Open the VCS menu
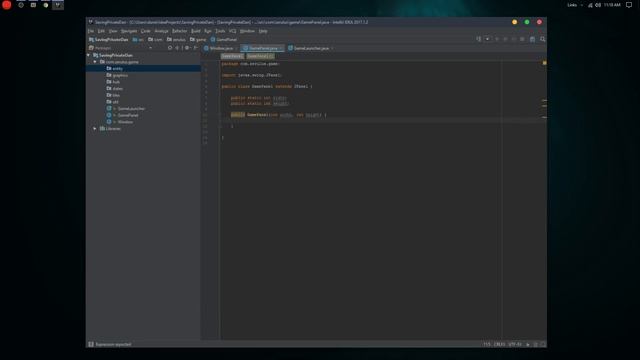Screen dimensions: 640x360 [x=233, y=31]
